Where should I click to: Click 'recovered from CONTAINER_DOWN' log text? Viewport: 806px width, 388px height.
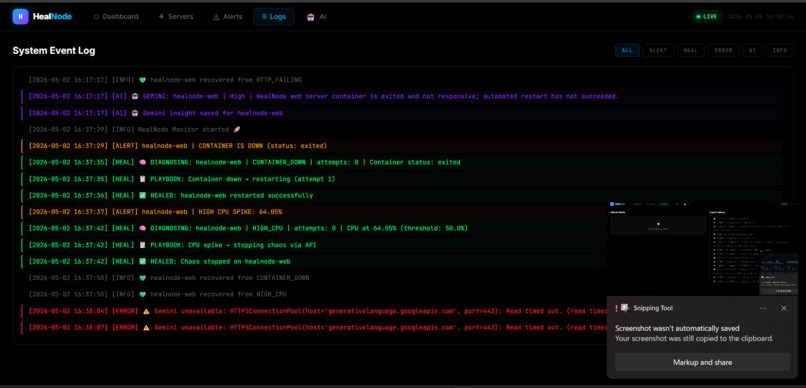(254, 278)
